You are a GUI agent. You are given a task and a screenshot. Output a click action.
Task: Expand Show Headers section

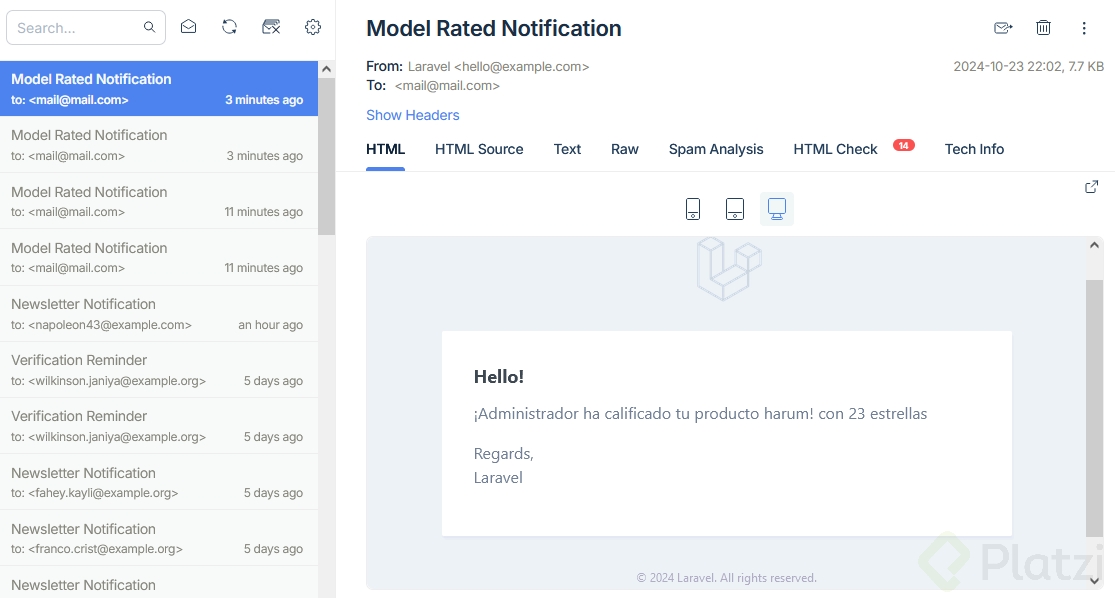pos(413,115)
